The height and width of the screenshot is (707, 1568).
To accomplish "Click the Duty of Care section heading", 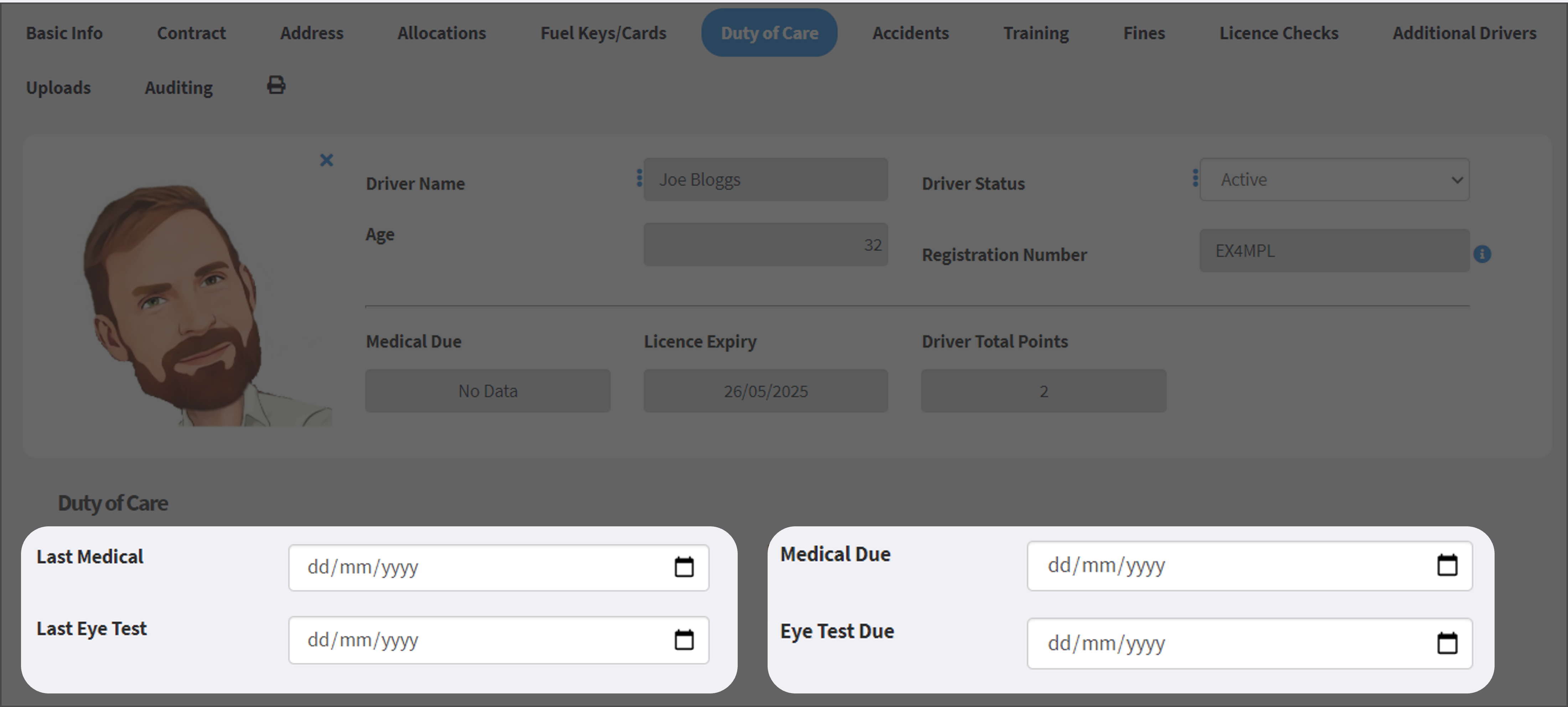I will [x=113, y=503].
